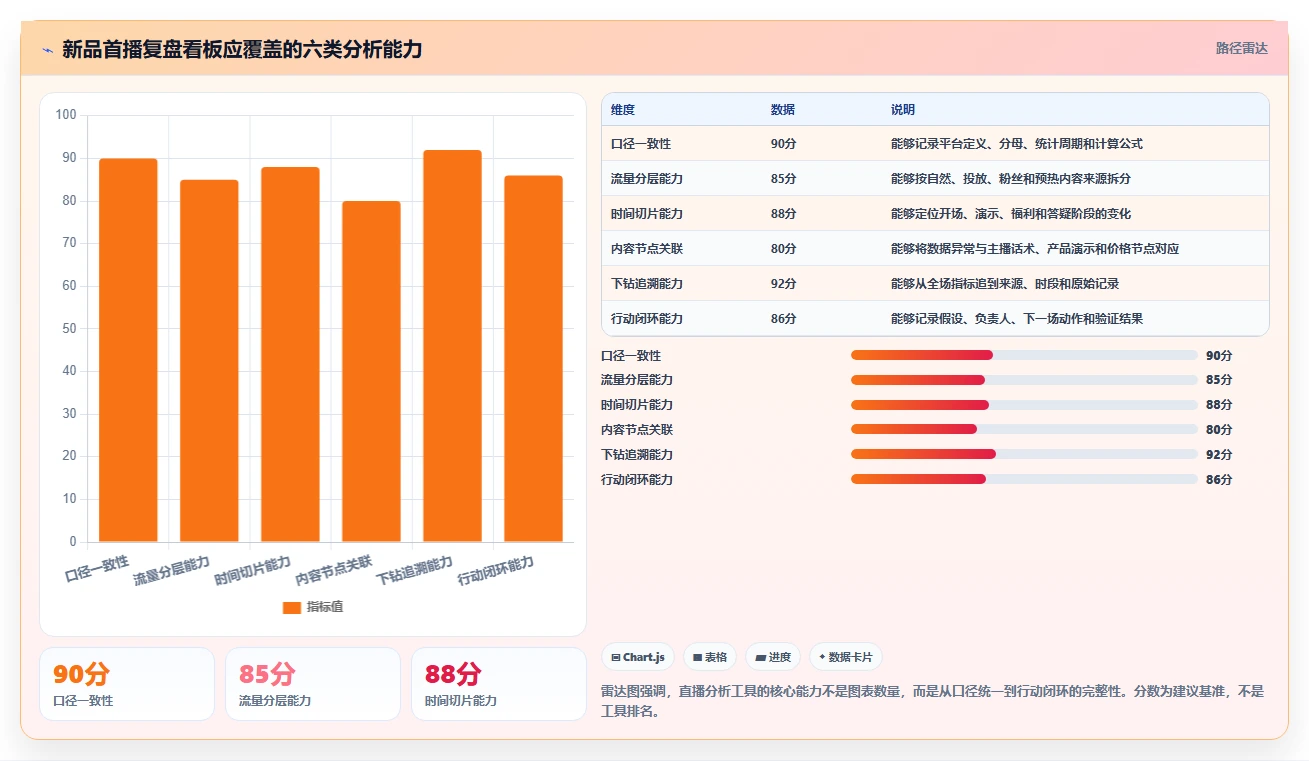Image resolution: width=1309 pixels, height=761 pixels.
Task: Click the 路径雷达 label in header
Action: coord(1241,48)
